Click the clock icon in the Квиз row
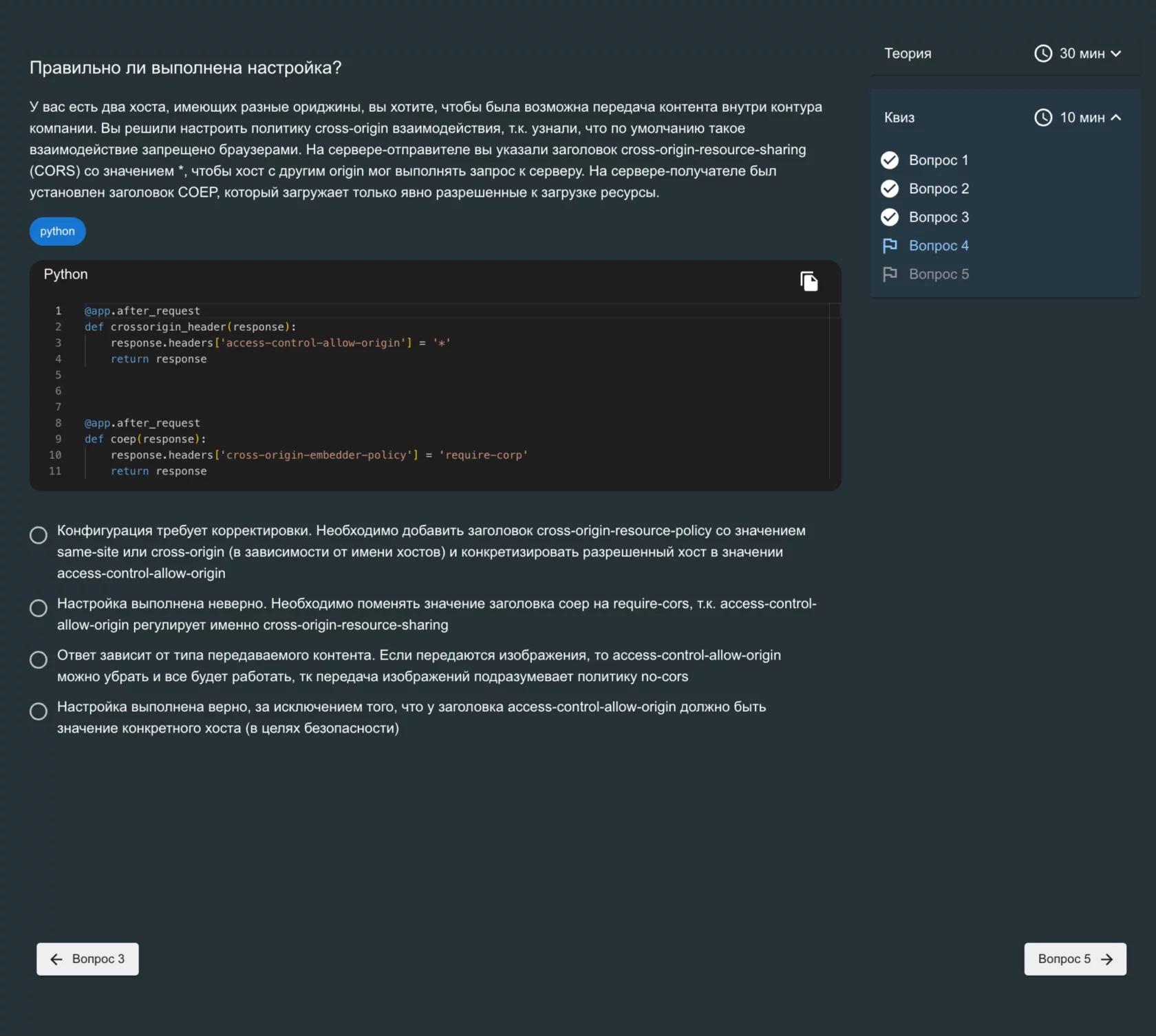The width and height of the screenshot is (1156, 1036). coord(1043,118)
